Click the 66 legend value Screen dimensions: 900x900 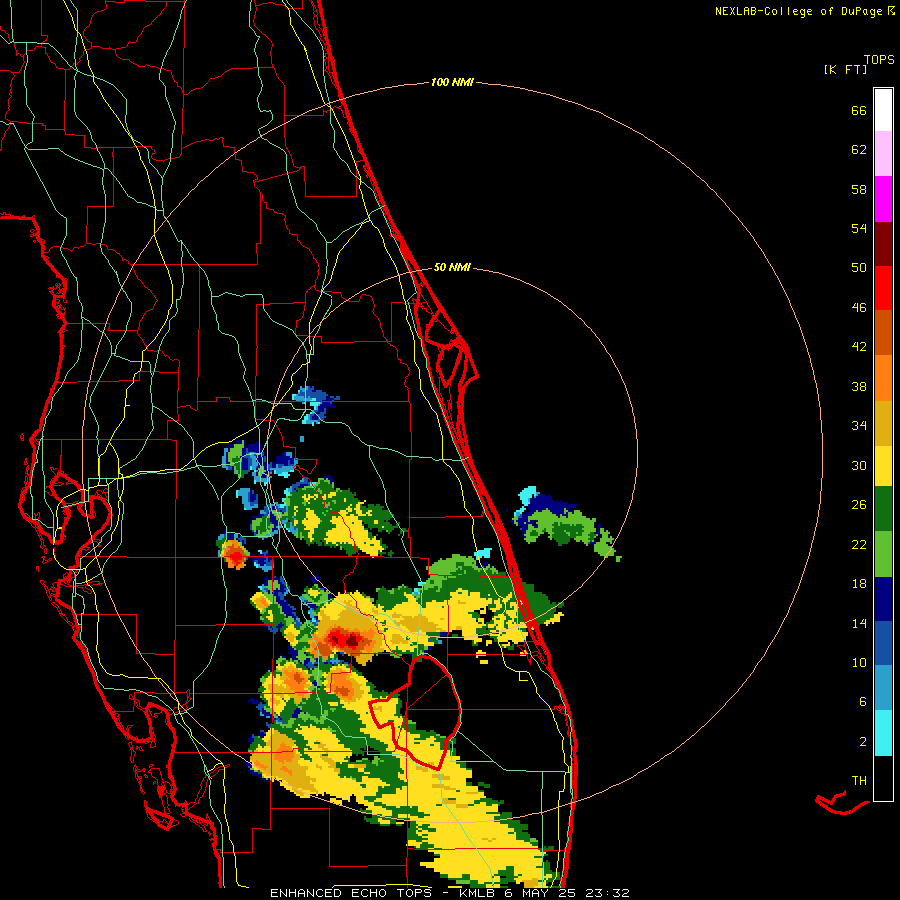859,110
